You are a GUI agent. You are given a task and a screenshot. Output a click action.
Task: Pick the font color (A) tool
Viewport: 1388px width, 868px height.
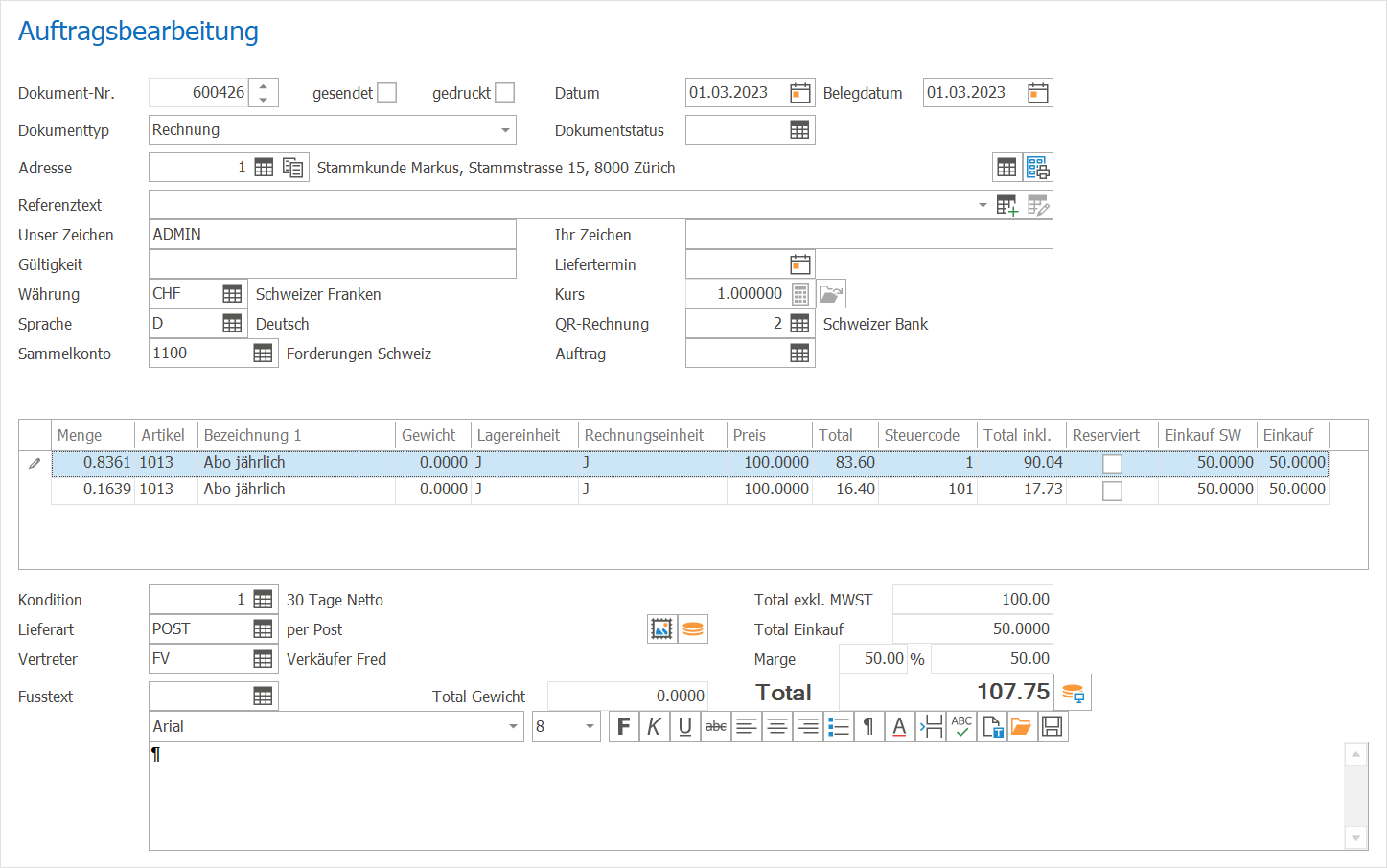pyautogui.click(x=899, y=726)
